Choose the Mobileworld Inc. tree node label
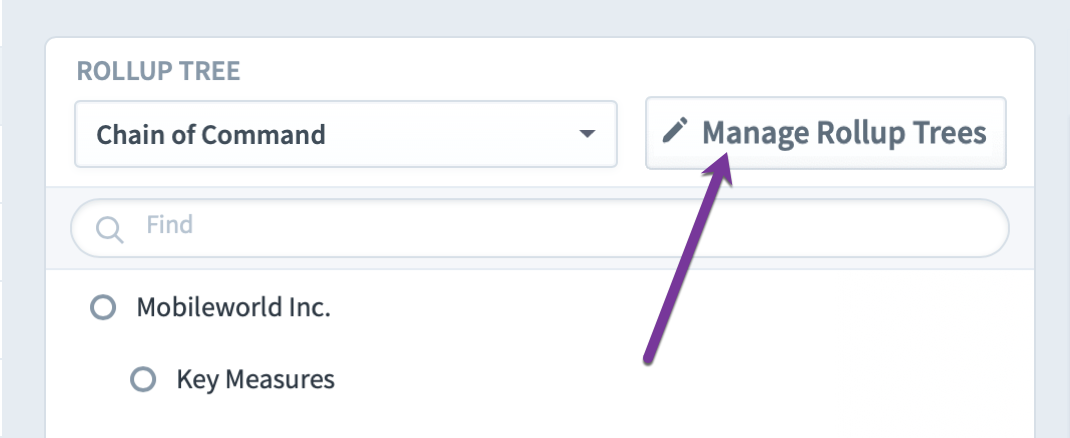This screenshot has height=438, width=1070. point(233,307)
